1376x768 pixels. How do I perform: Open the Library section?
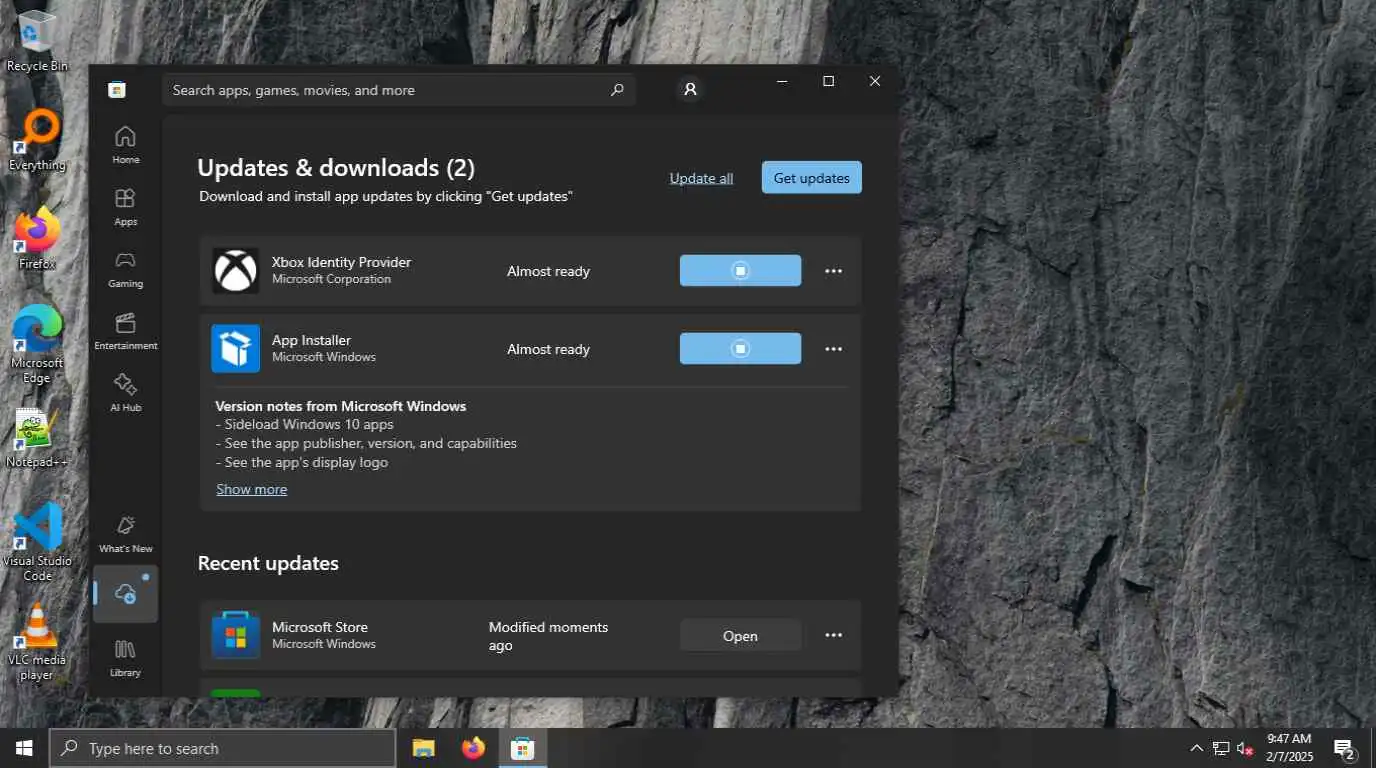pyautogui.click(x=125, y=658)
